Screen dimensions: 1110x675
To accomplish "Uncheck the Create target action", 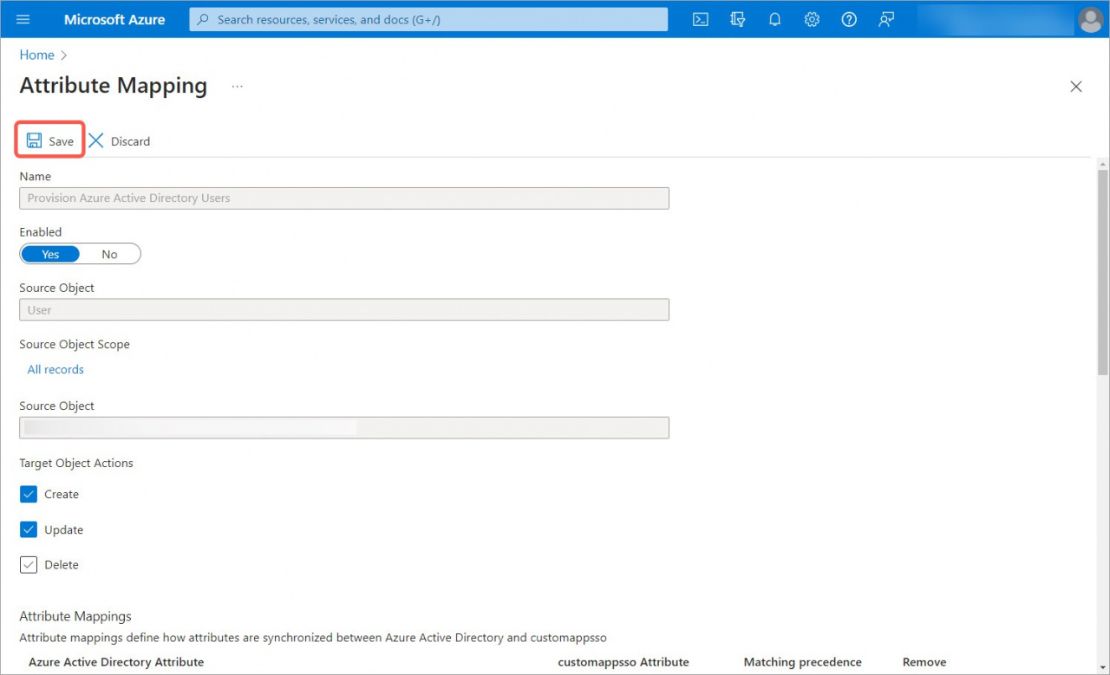I will point(28,494).
